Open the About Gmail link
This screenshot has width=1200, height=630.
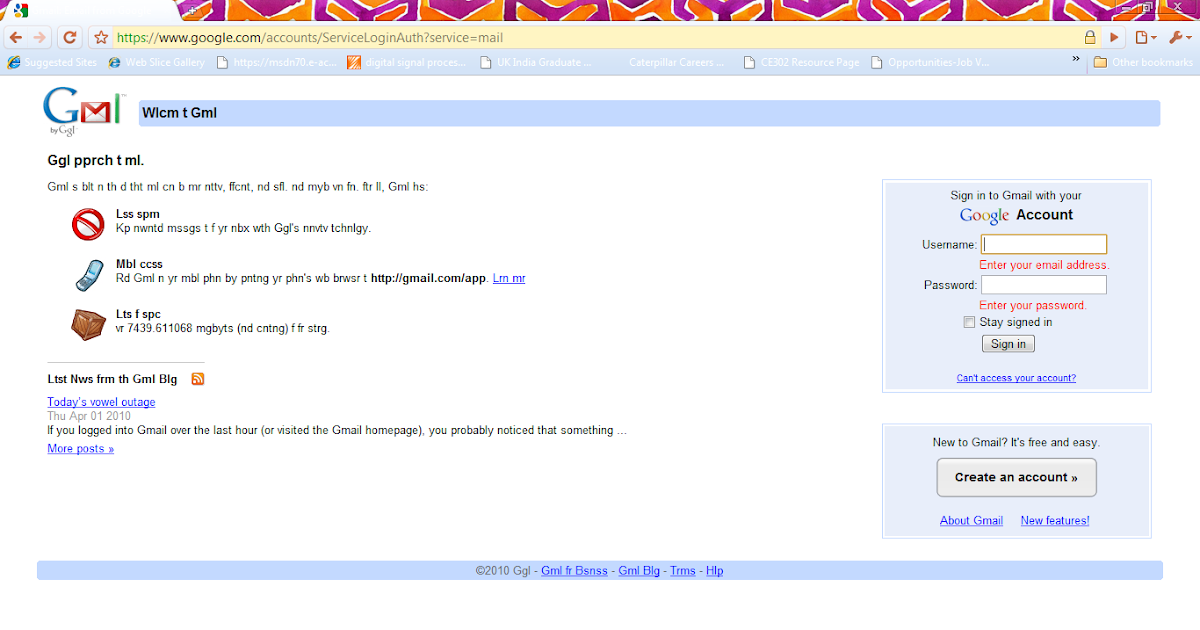[971, 521]
